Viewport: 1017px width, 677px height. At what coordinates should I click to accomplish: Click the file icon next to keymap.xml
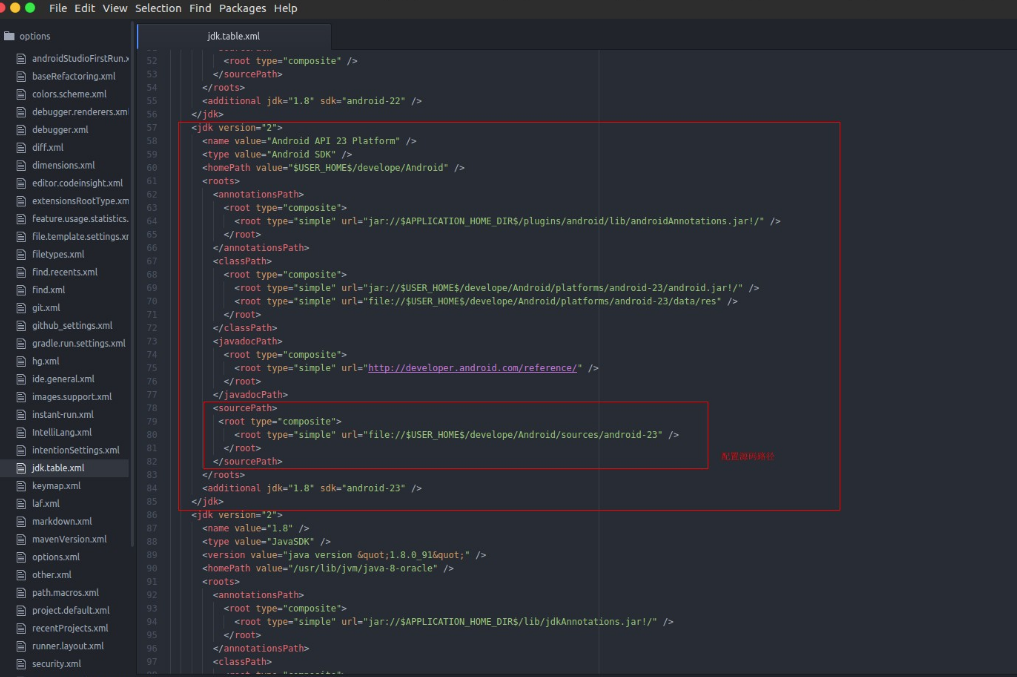23,486
